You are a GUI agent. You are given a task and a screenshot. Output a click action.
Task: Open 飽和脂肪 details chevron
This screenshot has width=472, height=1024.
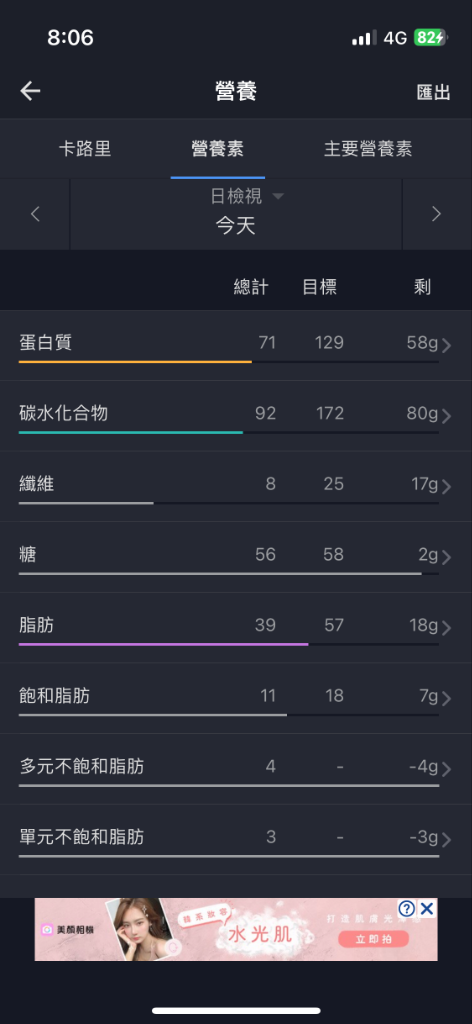(447, 699)
